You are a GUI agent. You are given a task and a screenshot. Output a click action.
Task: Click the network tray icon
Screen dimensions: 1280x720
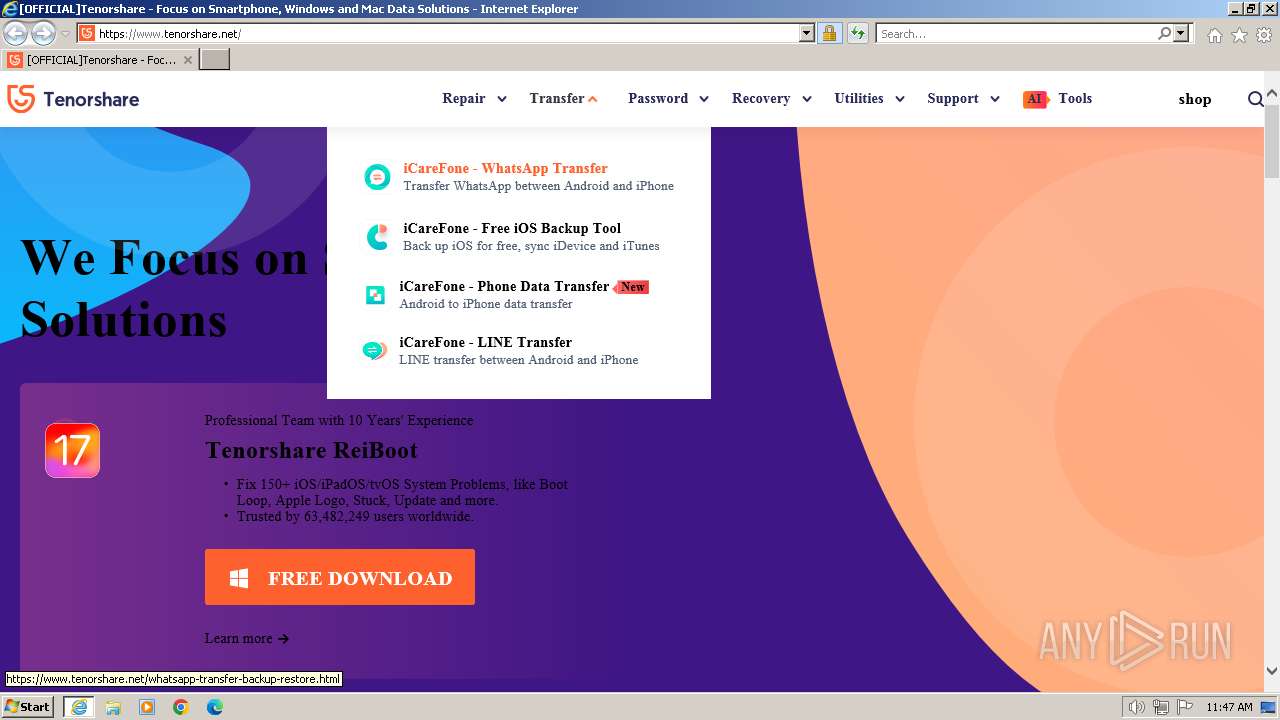tap(1160, 707)
